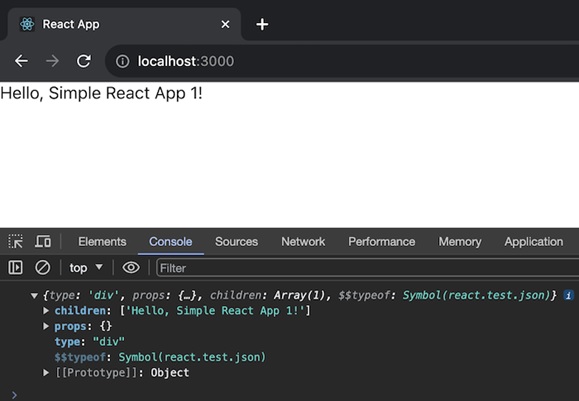
Task: Clear the console with the ban icon
Action: 42,267
